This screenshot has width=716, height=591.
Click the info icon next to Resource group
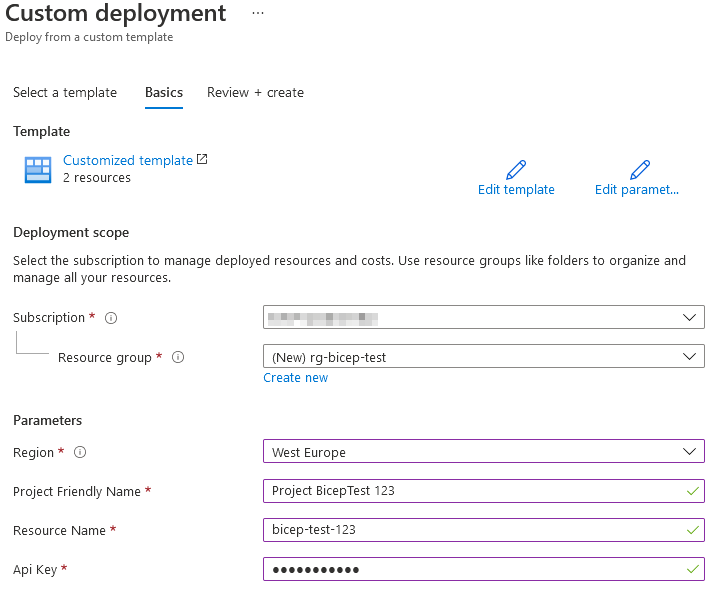tap(178, 357)
